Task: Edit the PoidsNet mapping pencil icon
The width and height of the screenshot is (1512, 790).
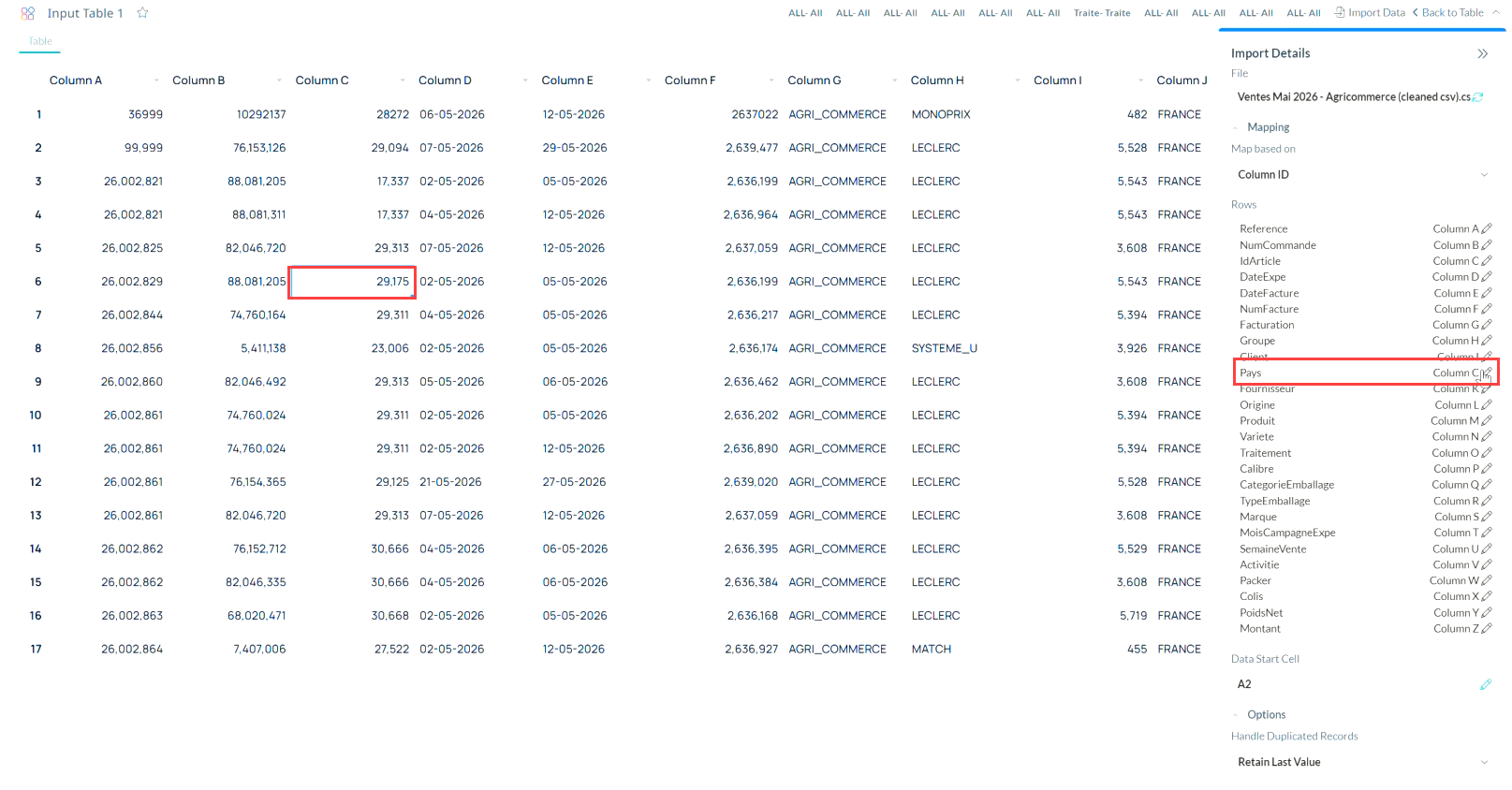Action: pos(1487,613)
